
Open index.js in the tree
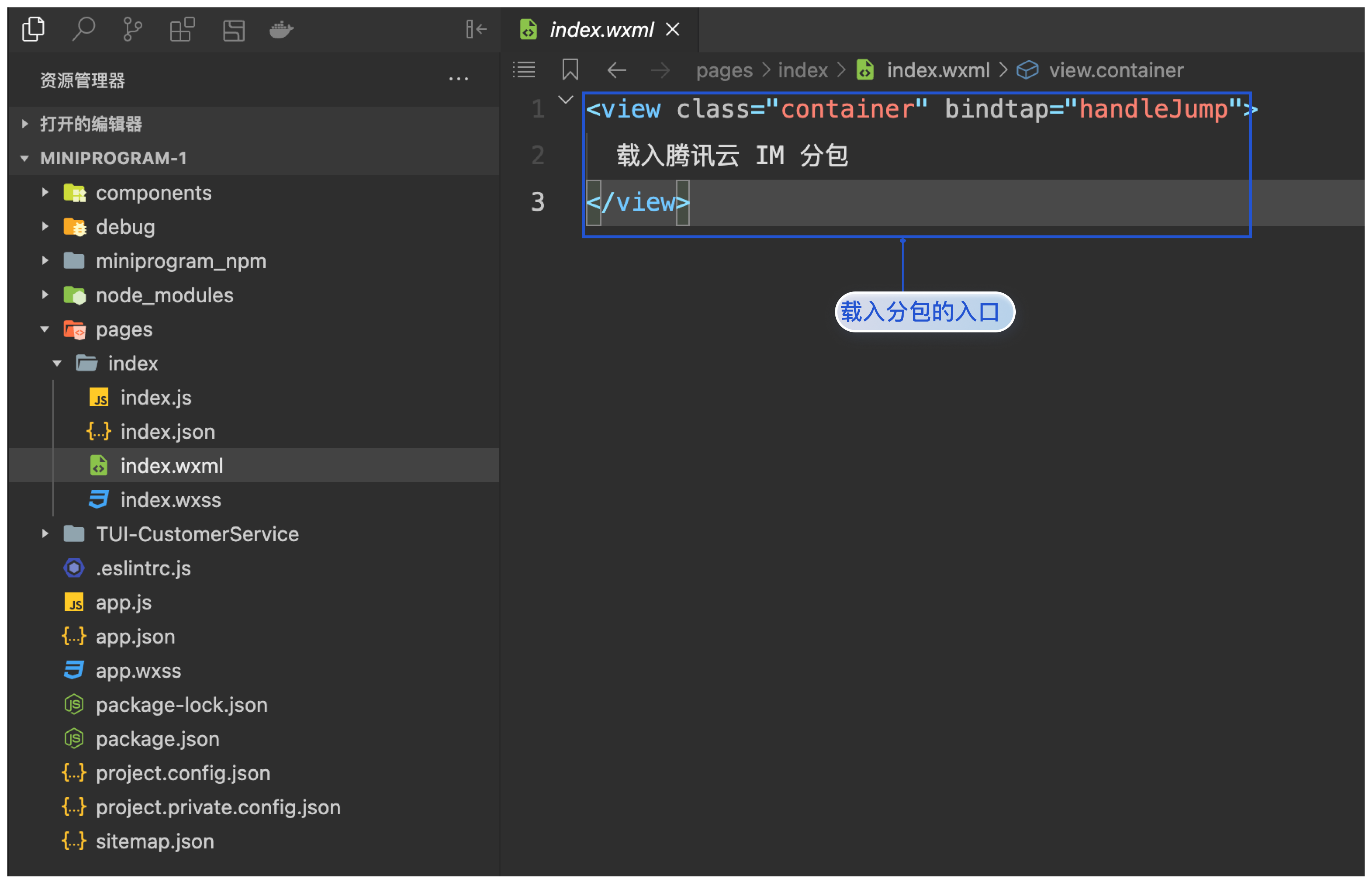[254, 397]
